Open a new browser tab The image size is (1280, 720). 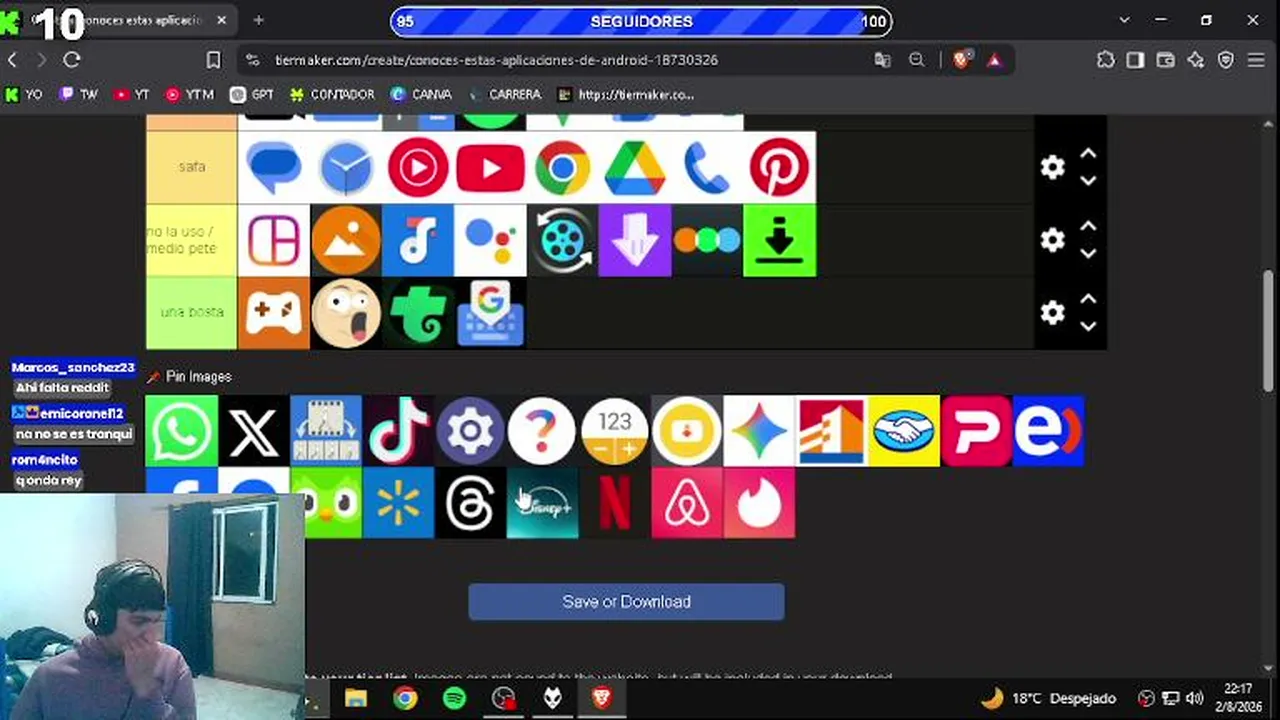click(x=258, y=20)
